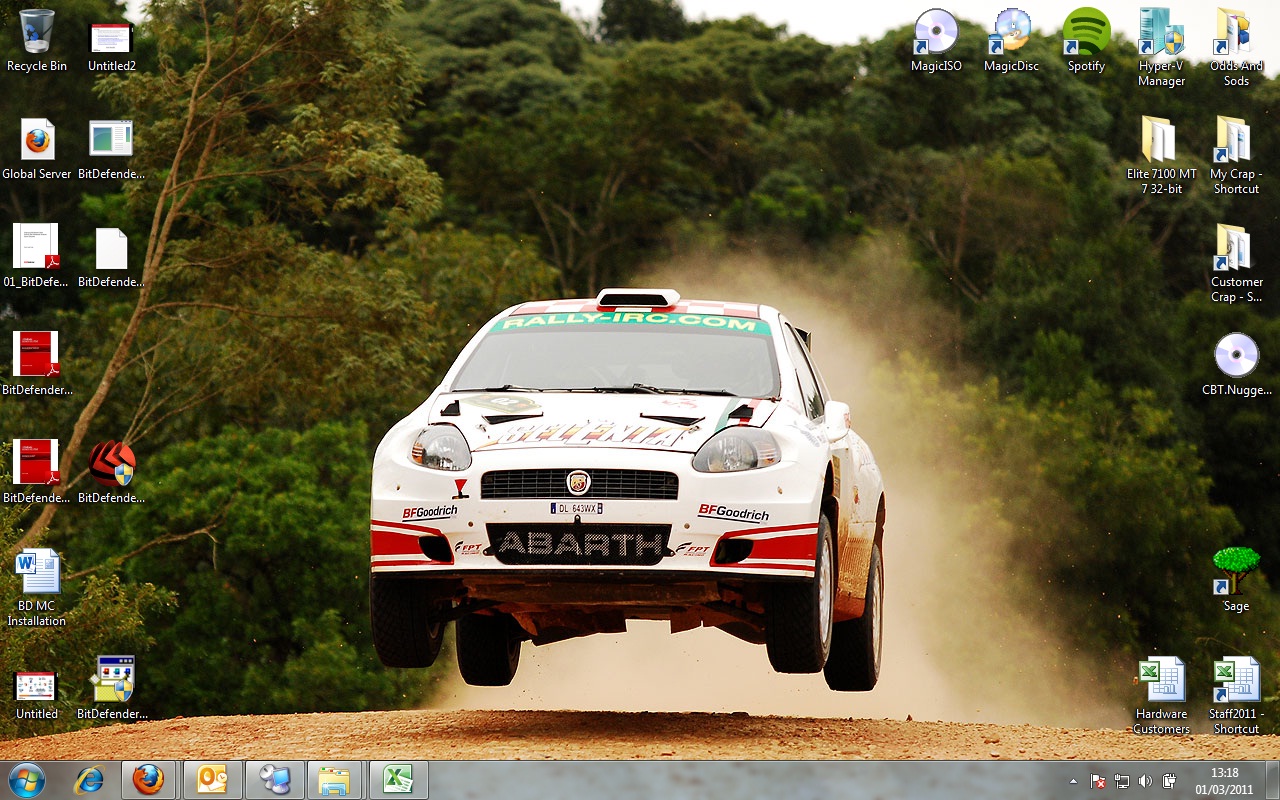
Task: Open Windows Explorer from the taskbar
Action: click(335, 780)
